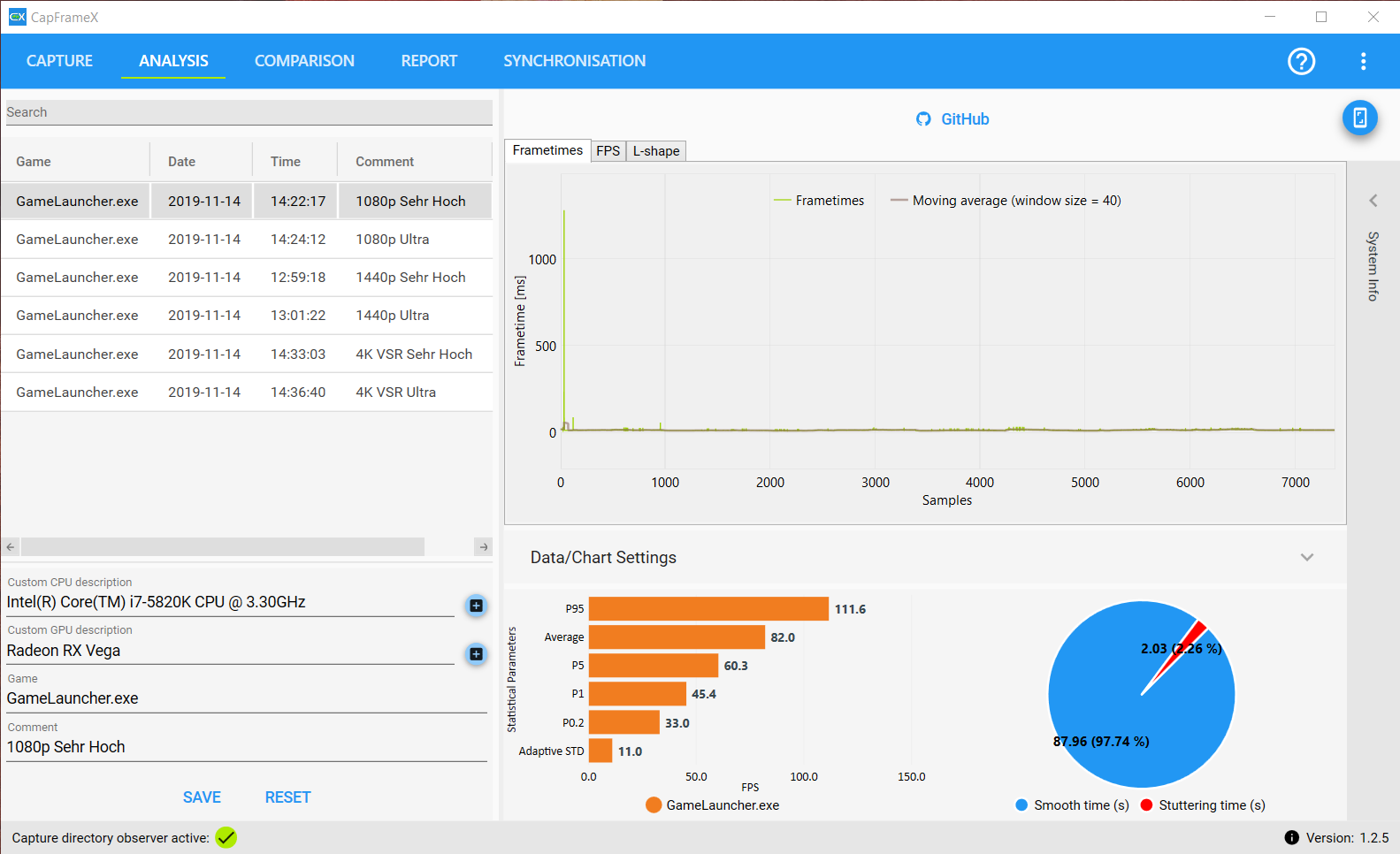Click the RESET button

tap(287, 797)
